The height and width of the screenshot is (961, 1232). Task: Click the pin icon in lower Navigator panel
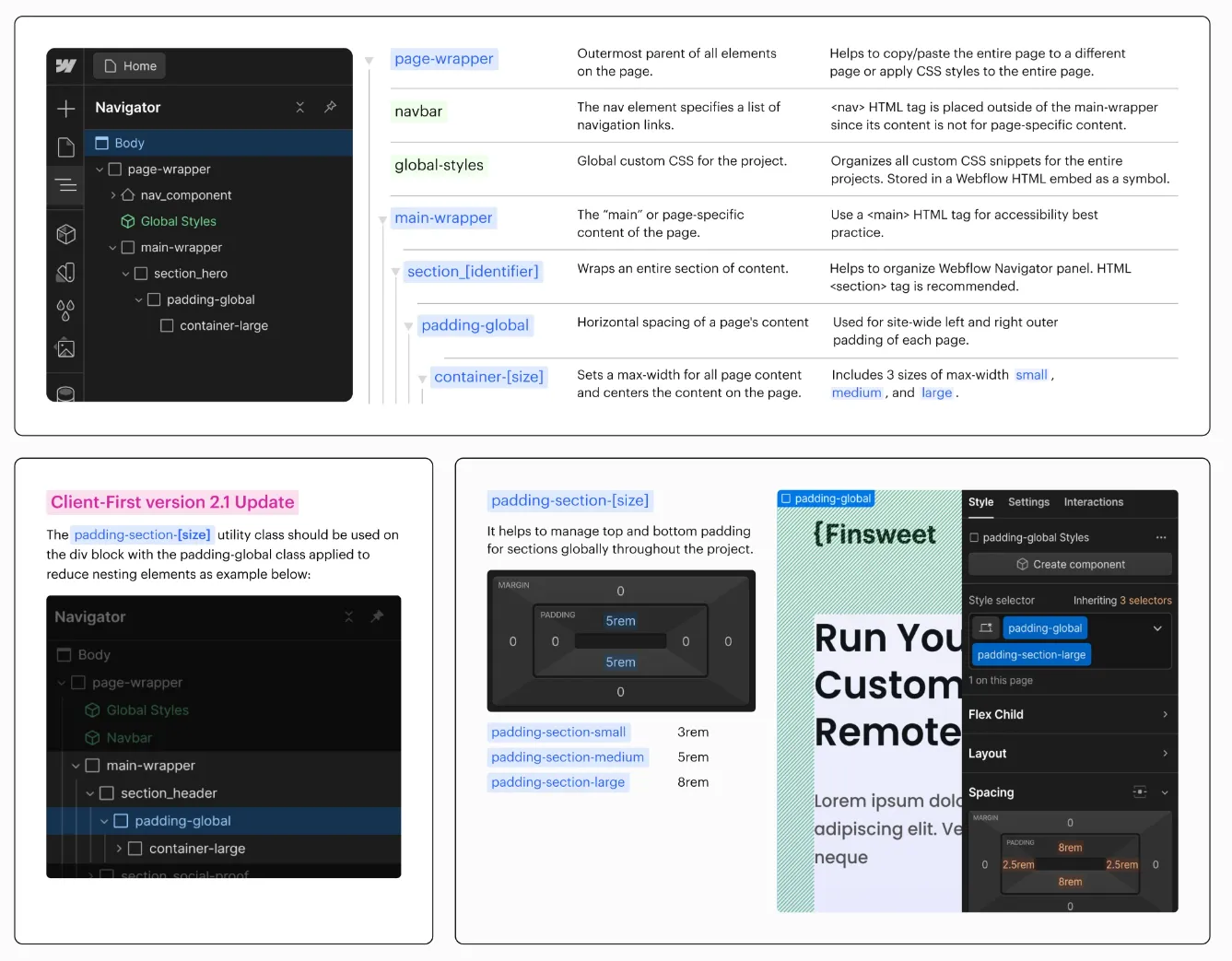[x=377, y=616]
